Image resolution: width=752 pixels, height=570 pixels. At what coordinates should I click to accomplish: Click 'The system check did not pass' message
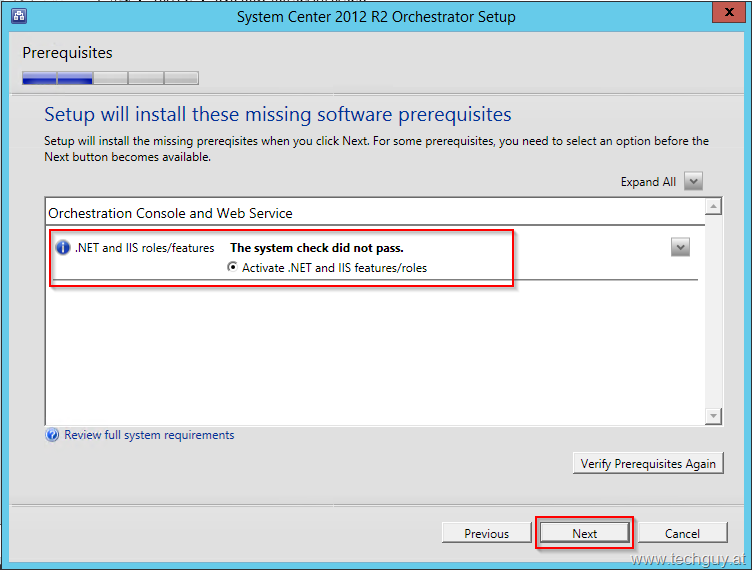click(317, 248)
